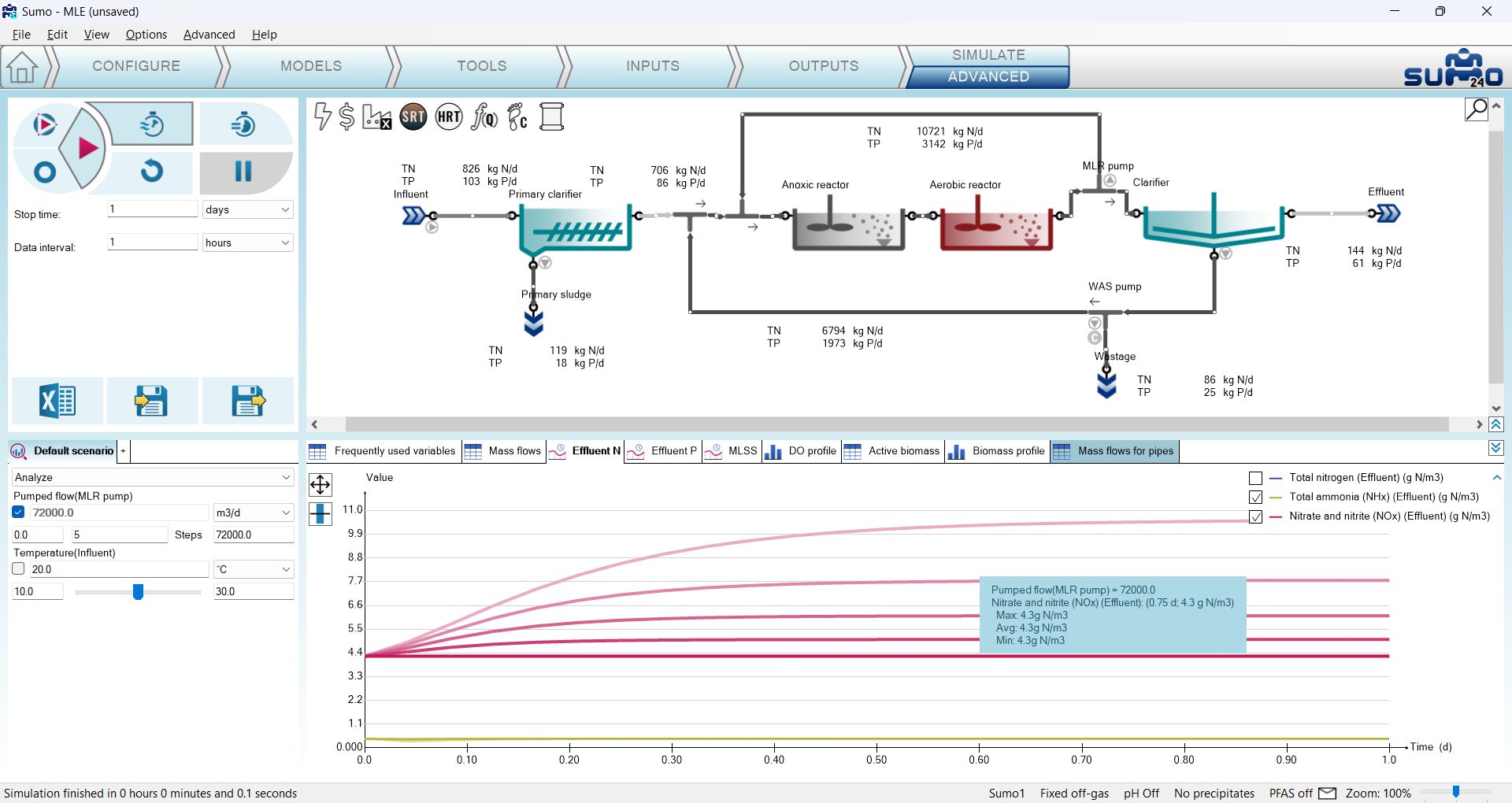
Task: Click the SRT icon in the toolbar
Action: coord(413,117)
